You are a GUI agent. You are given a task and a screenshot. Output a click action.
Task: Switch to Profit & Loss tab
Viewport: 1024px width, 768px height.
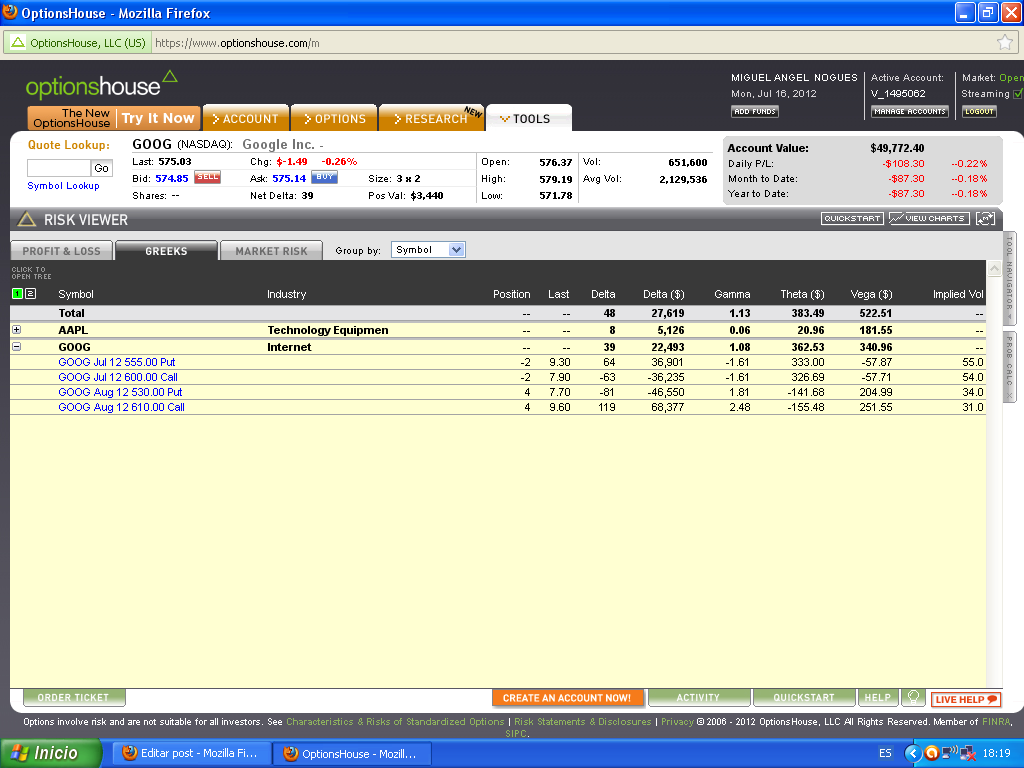(x=61, y=251)
